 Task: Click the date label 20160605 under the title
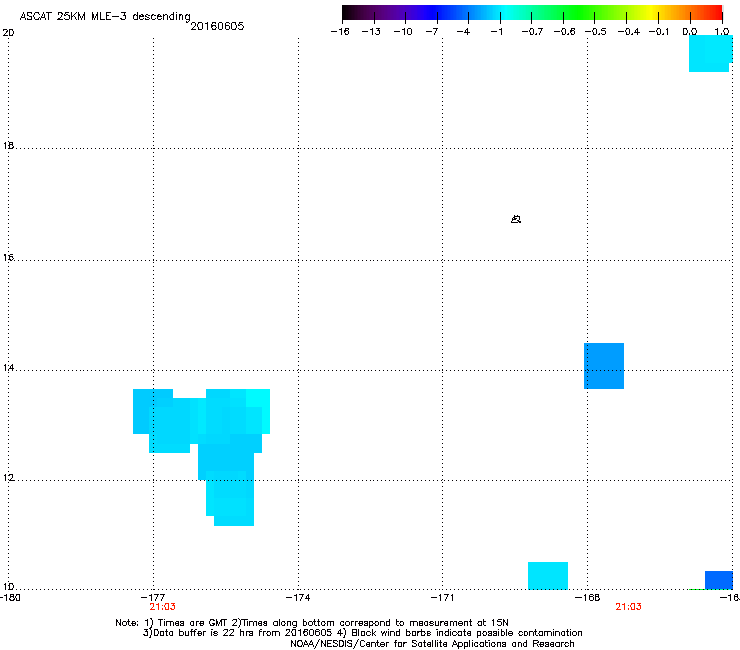217,26
